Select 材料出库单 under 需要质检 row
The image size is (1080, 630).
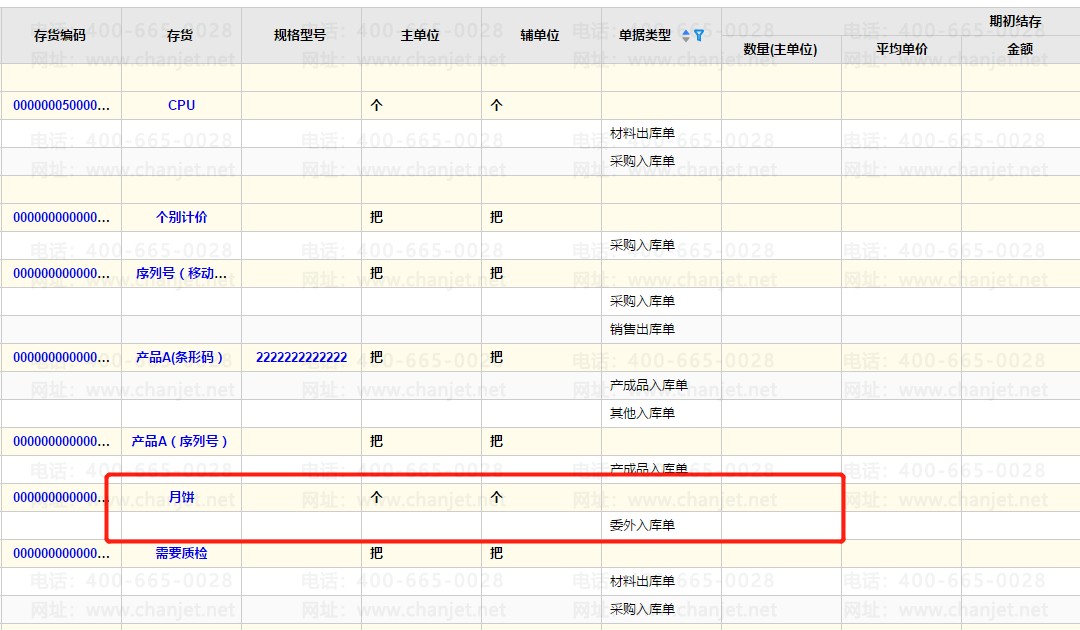pyautogui.click(x=642, y=581)
